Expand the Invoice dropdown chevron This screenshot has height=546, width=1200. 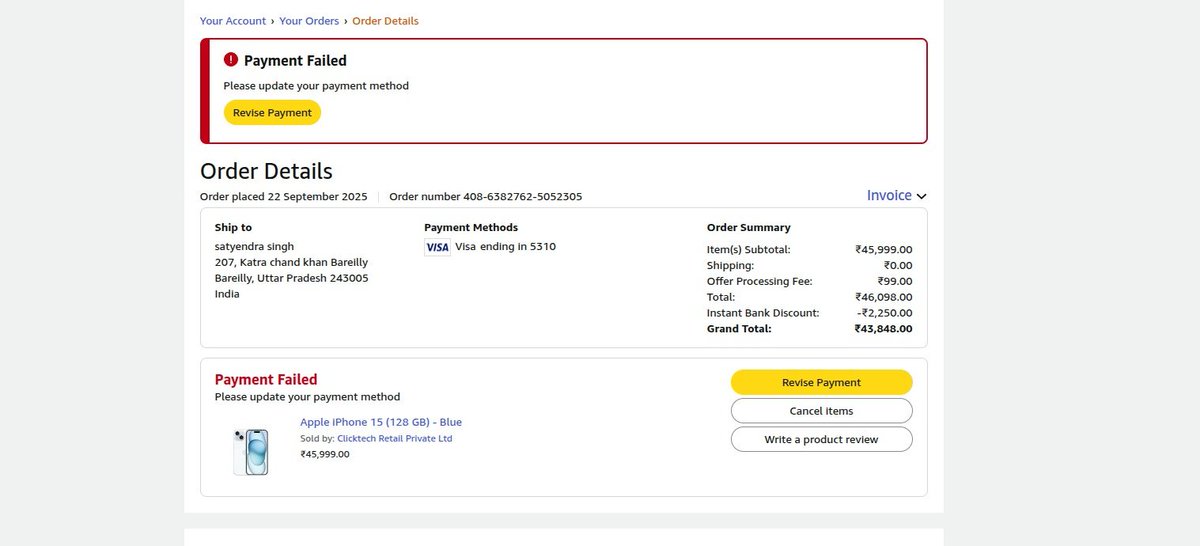[921, 196]
